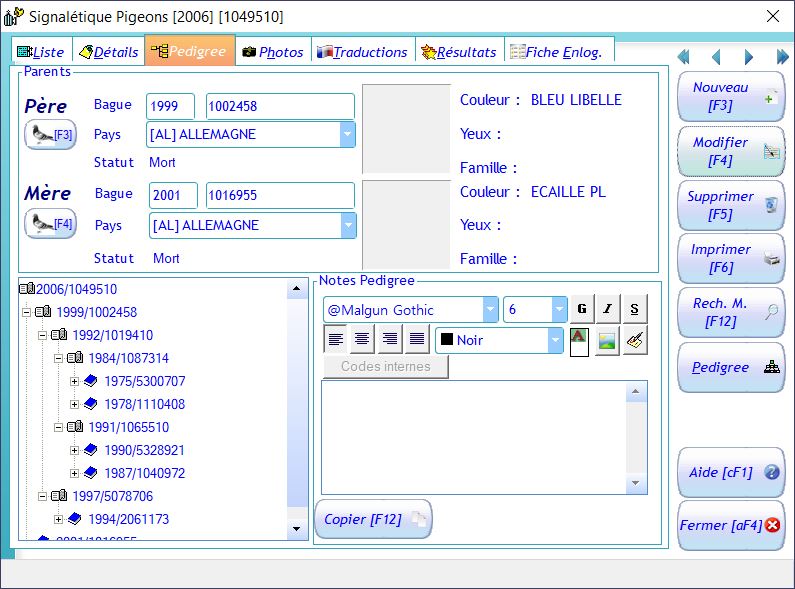Click Rech. M. [F12] search button
This screenshot has height=589, width=795.
731,312
